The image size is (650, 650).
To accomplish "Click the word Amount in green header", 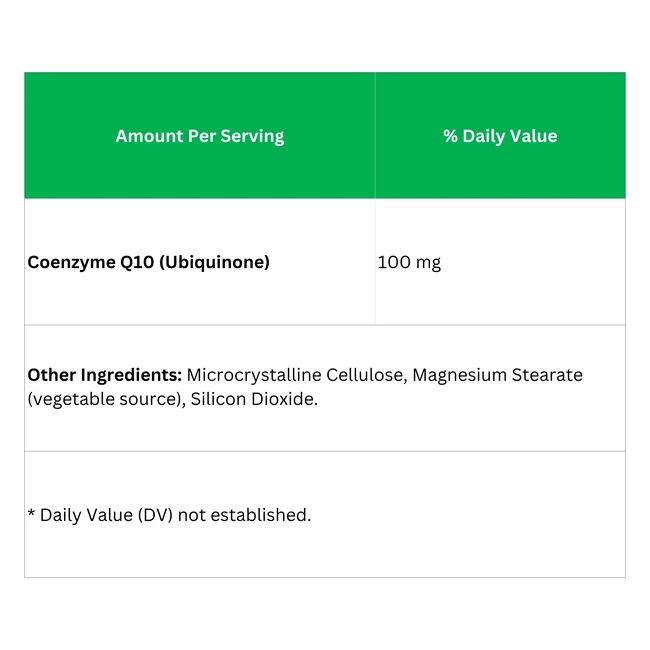I will pos(149,136).
